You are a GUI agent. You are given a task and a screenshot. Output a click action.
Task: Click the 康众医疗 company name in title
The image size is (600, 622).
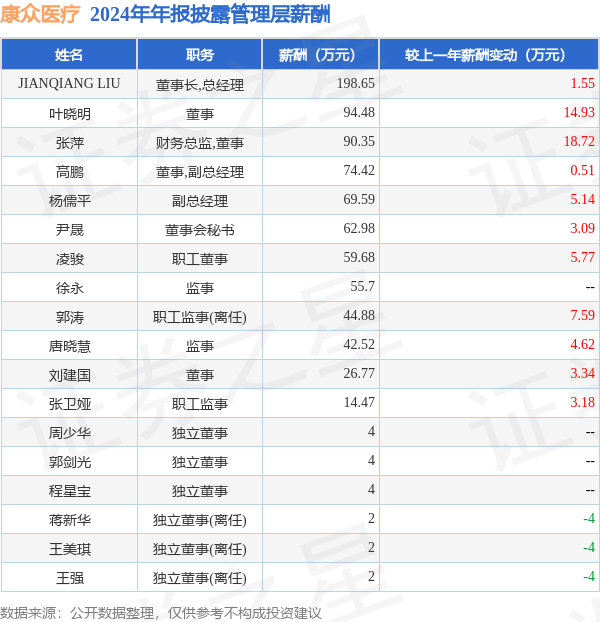tap(40, 15)
